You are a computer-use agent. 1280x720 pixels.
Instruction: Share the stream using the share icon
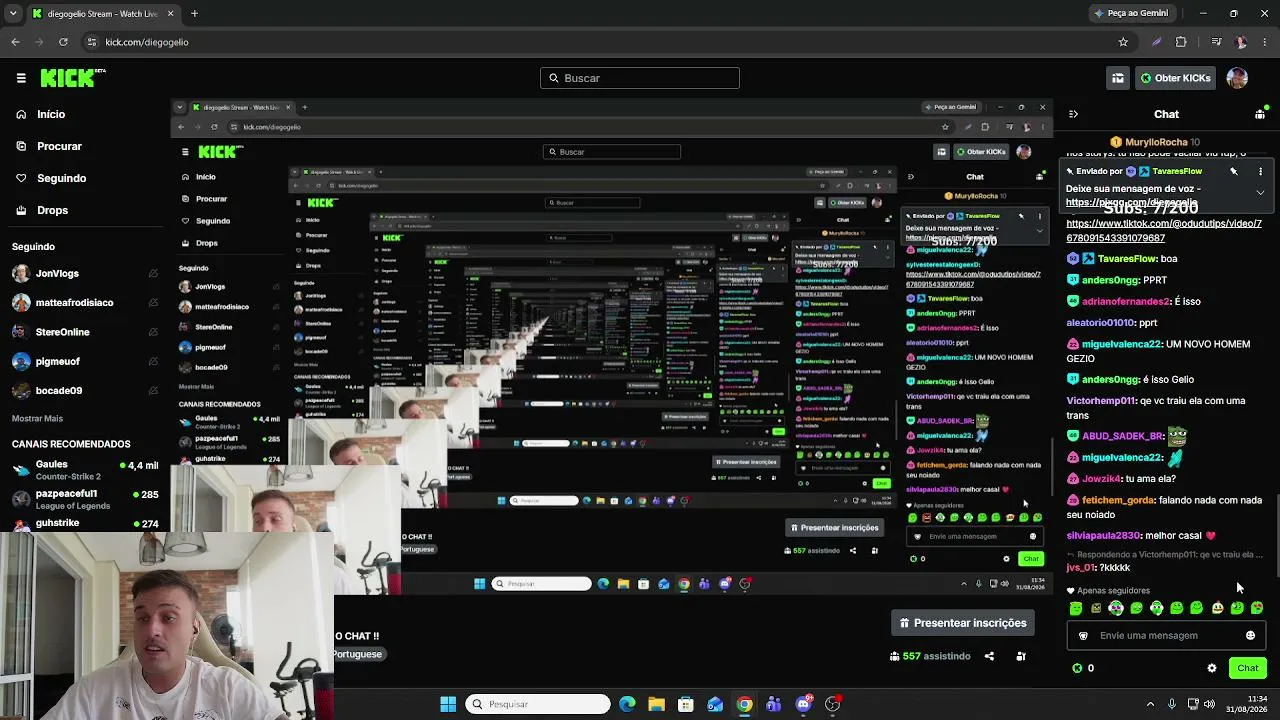click(x=989, y=656)
